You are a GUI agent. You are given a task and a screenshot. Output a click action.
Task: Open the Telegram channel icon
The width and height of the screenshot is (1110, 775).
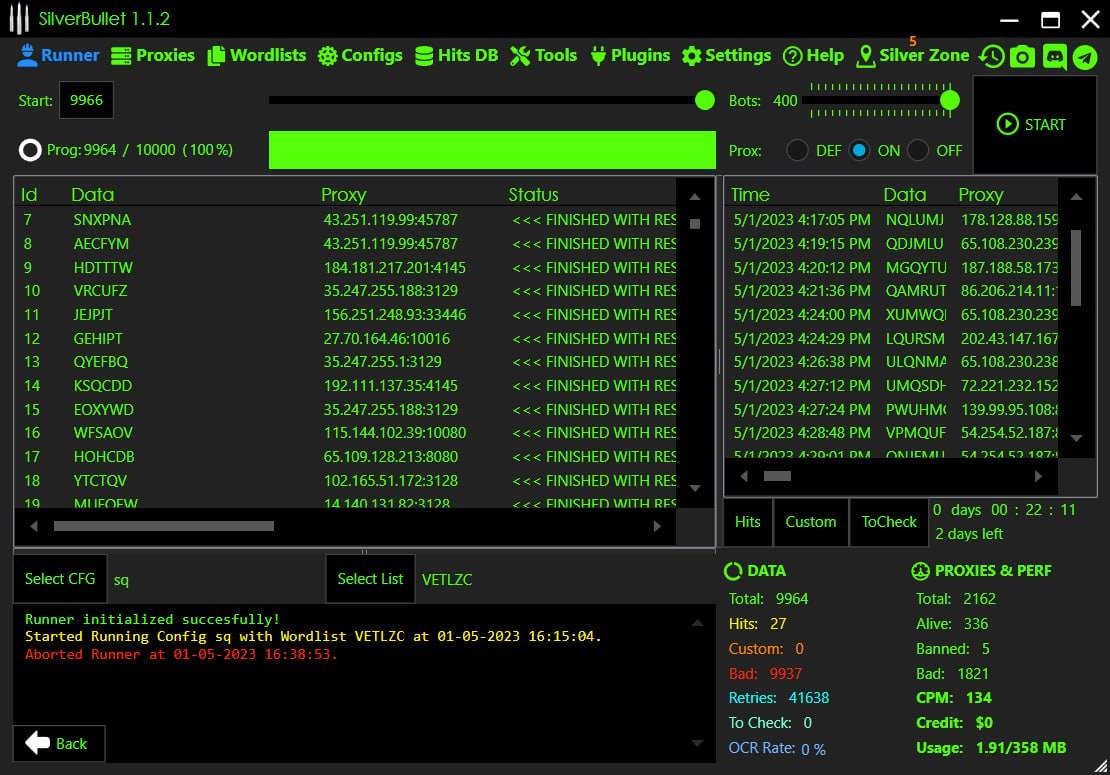[1084, 57]
